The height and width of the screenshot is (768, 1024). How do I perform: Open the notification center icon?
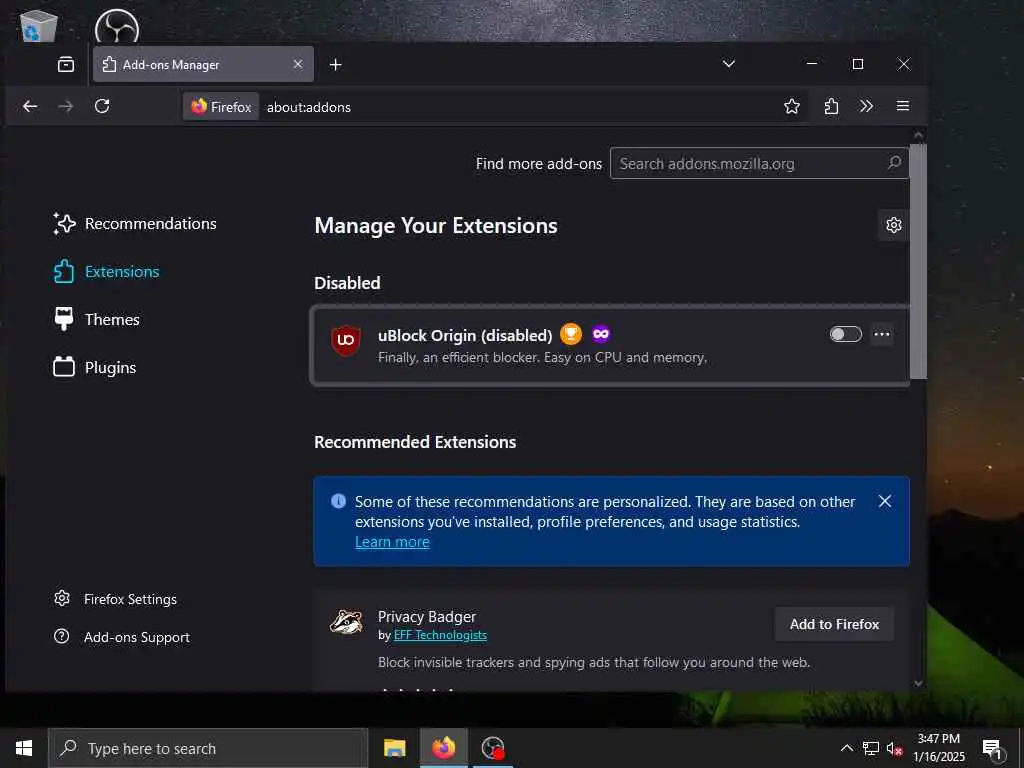click(992, 749)
